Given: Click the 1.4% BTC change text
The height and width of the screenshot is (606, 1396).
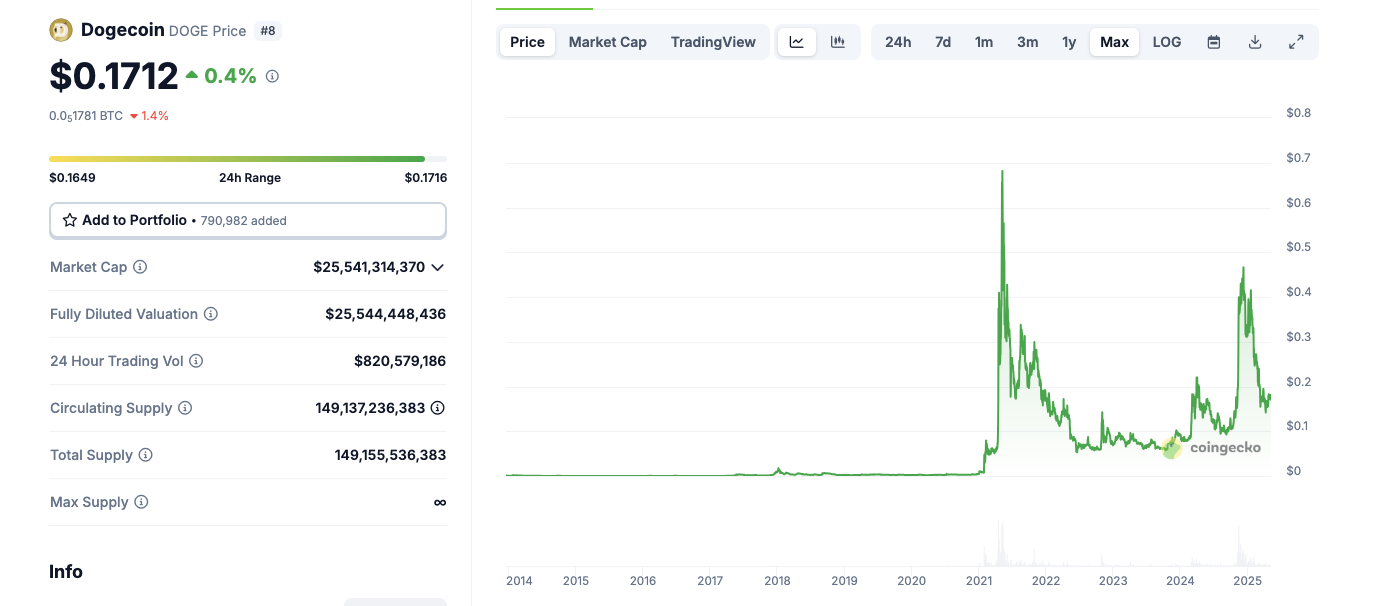Looking at the screenshot, I should [155, 116].
